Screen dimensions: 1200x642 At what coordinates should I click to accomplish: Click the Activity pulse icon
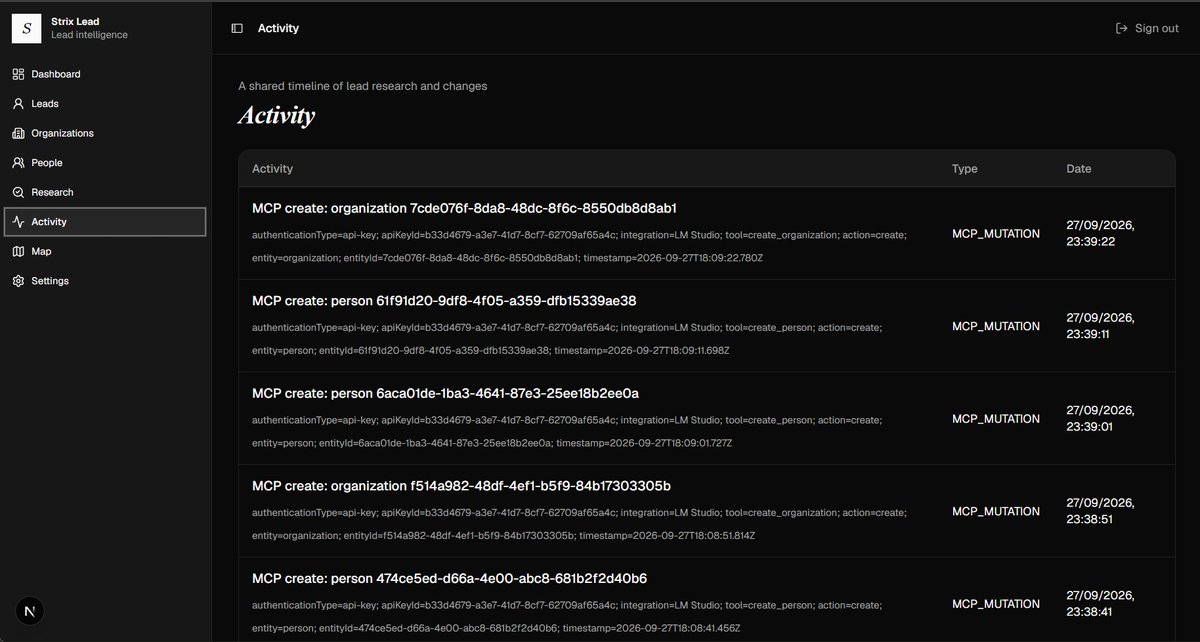pos(18,222)
